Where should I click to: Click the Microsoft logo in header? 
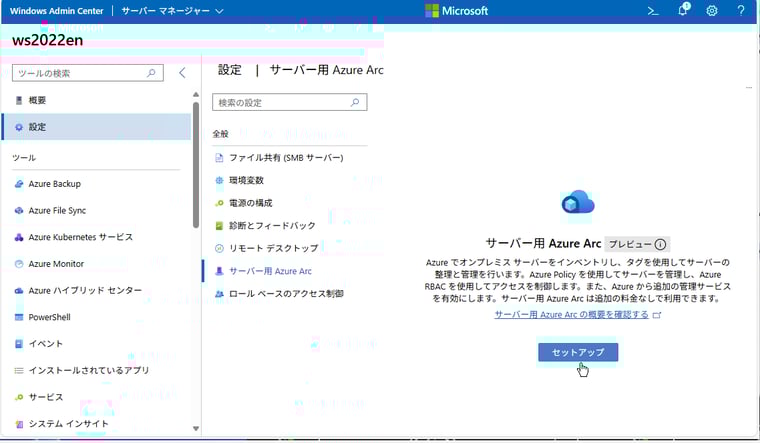[456, 11]
